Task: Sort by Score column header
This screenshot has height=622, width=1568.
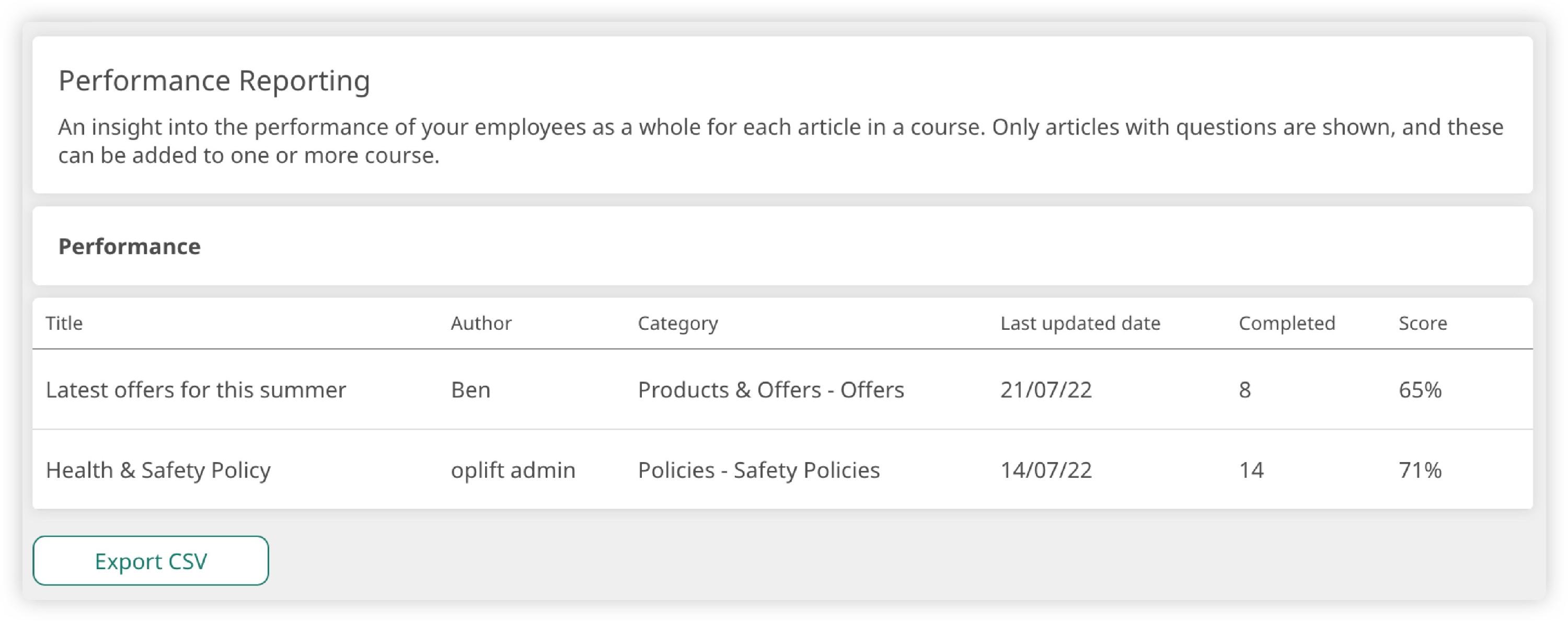Action: tap(1423, 323)
